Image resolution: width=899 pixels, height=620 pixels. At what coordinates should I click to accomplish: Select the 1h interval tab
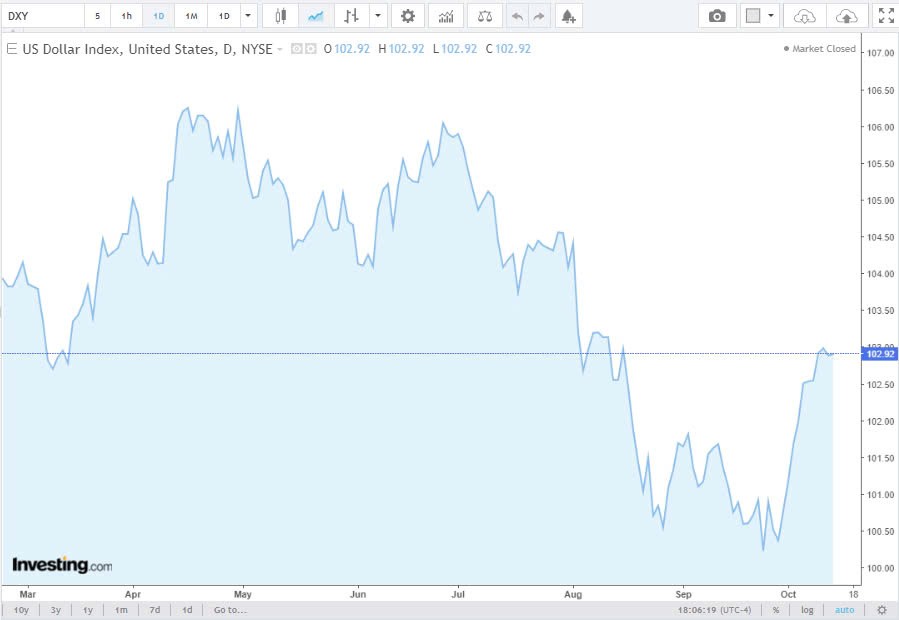coord(127,15)
